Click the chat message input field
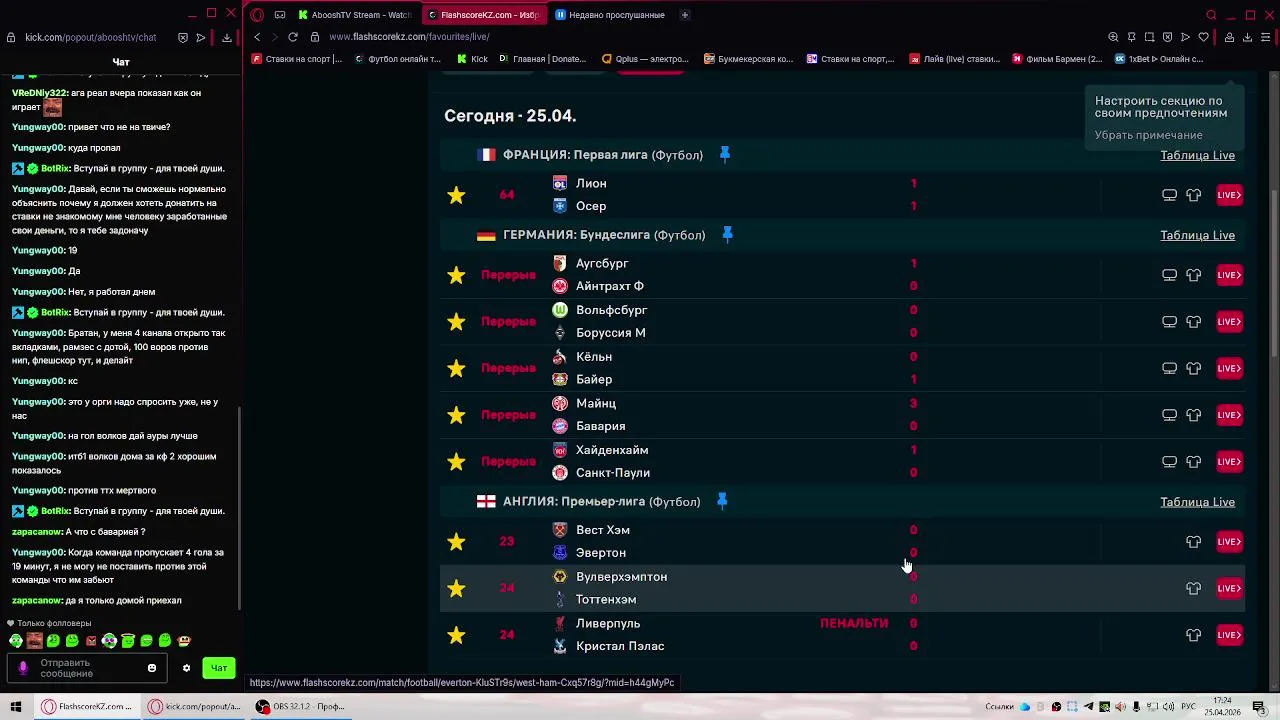This screenshot has height=720, width=1280. pyautogui.click(x=88, y=668)
